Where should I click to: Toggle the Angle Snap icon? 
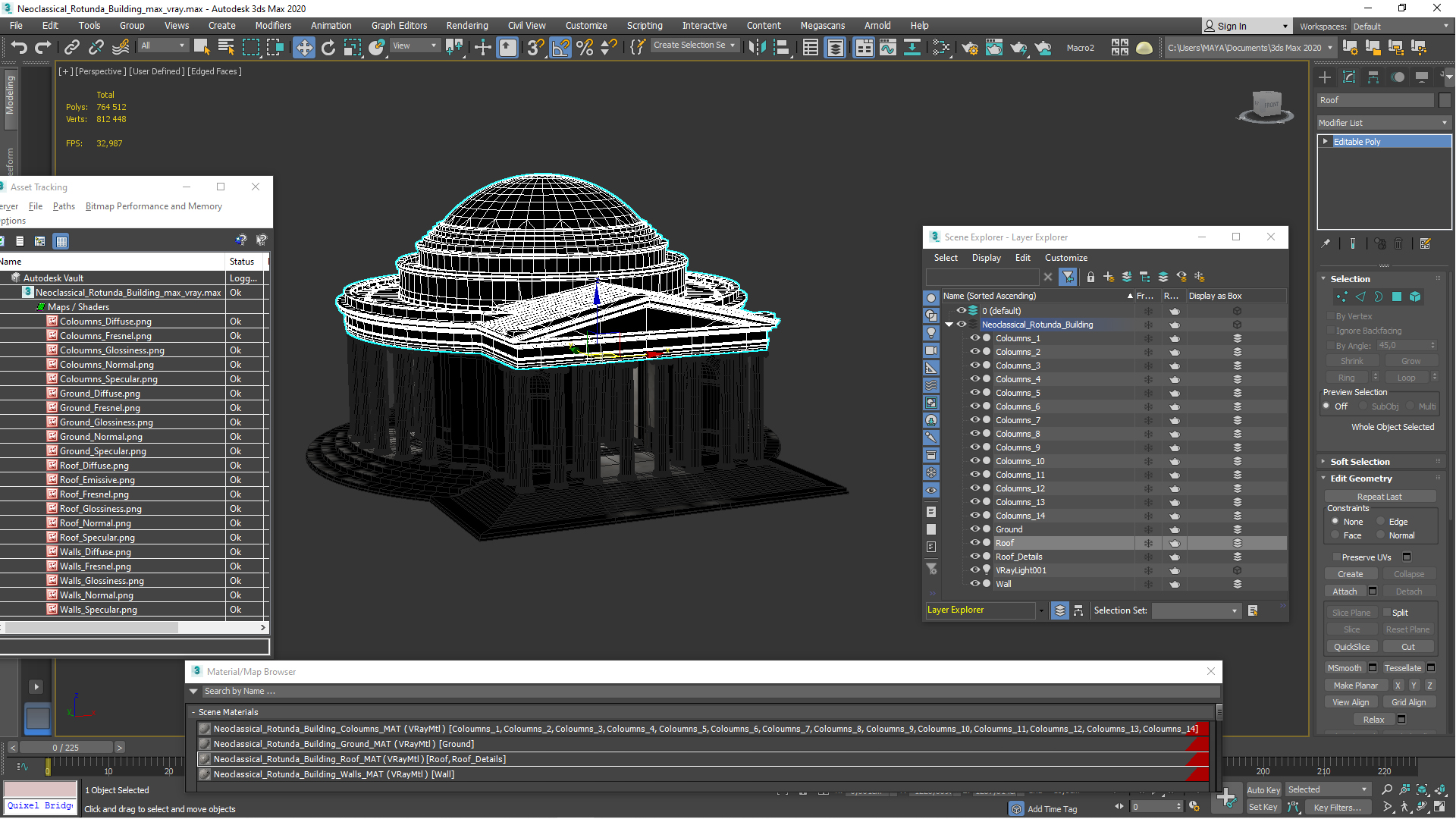pyautogui.click(x=560, y=48)
